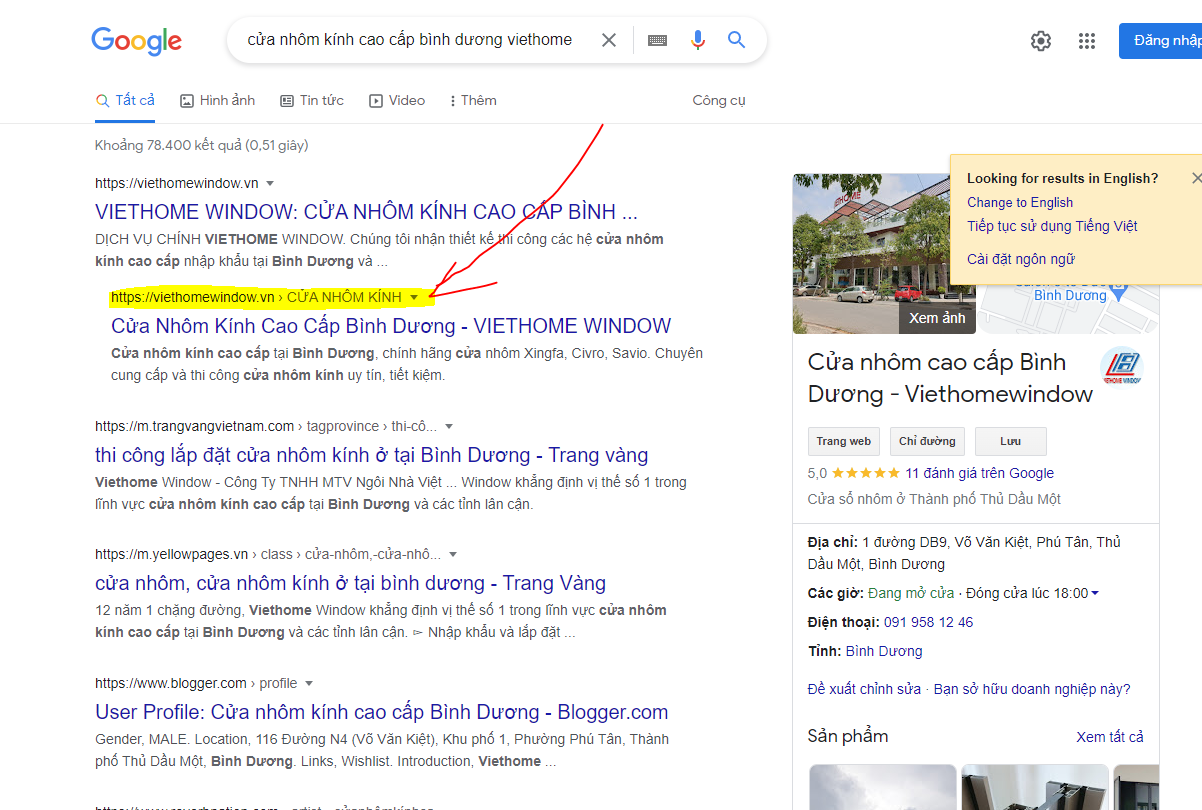Click the Trang web button

(x=844, y=441)
